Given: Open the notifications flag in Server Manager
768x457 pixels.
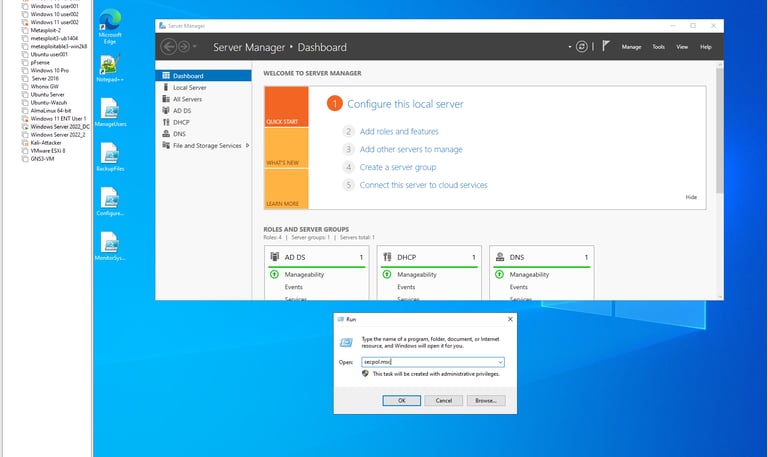Looking at the screenshot, I should point(606,46).
